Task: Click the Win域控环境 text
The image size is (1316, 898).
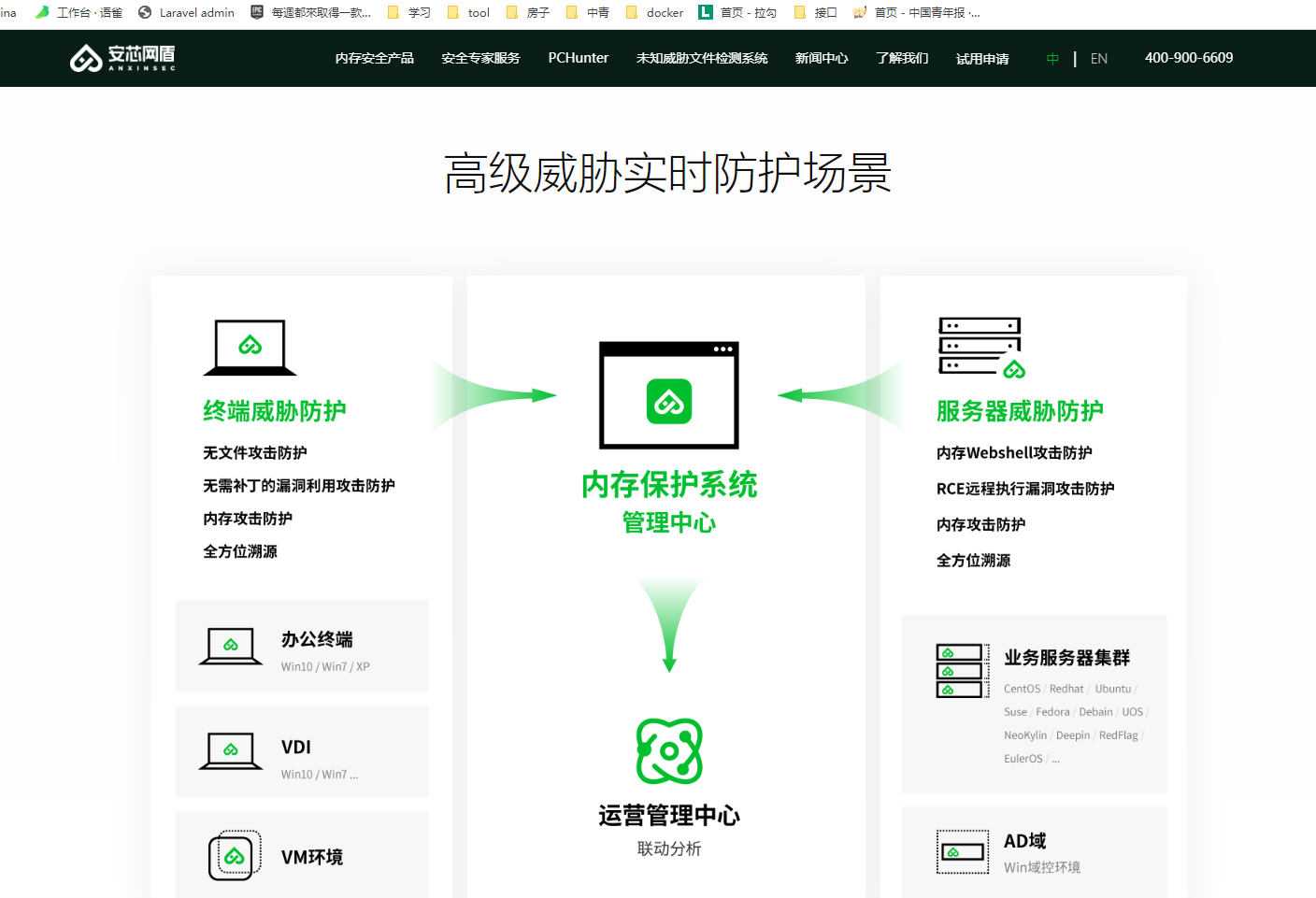Action: [1042, 868]
